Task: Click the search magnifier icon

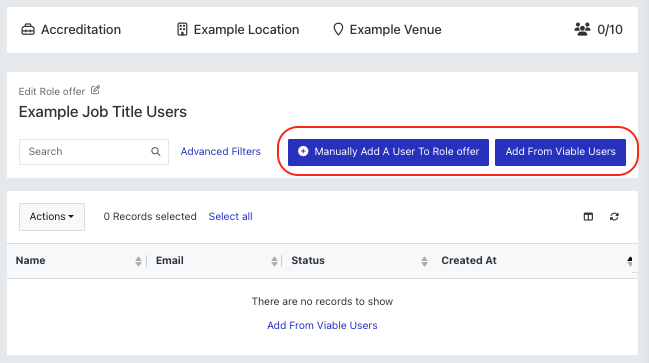Action: click(x=156, y=151)
